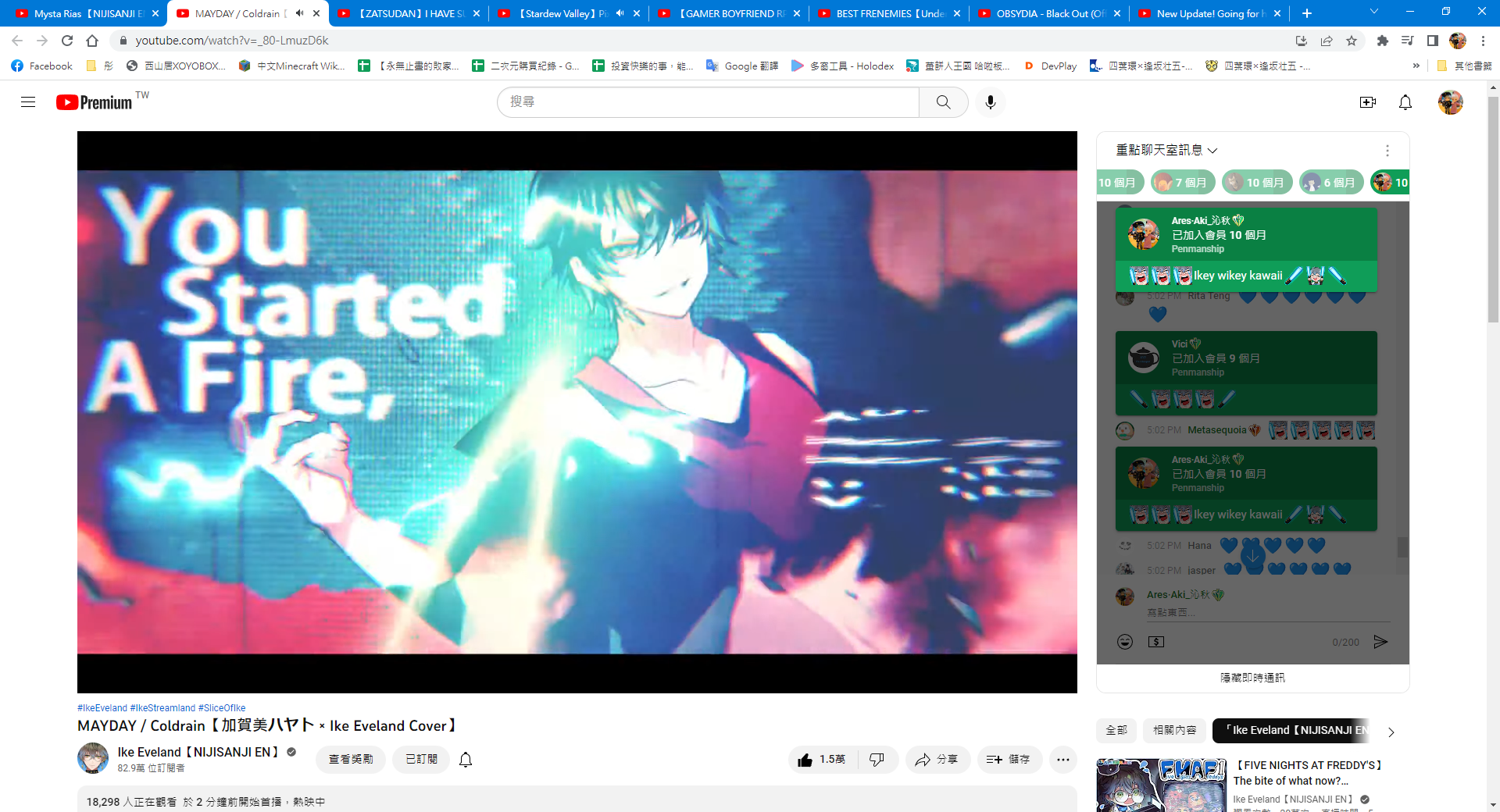Select the 全部 filter chip
The image size is (1500, 812).
(x=1116, y=731)
